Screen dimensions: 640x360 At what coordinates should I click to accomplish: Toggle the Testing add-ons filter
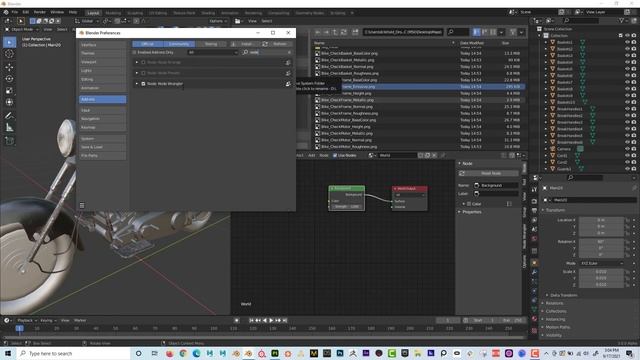pos(211,44)
